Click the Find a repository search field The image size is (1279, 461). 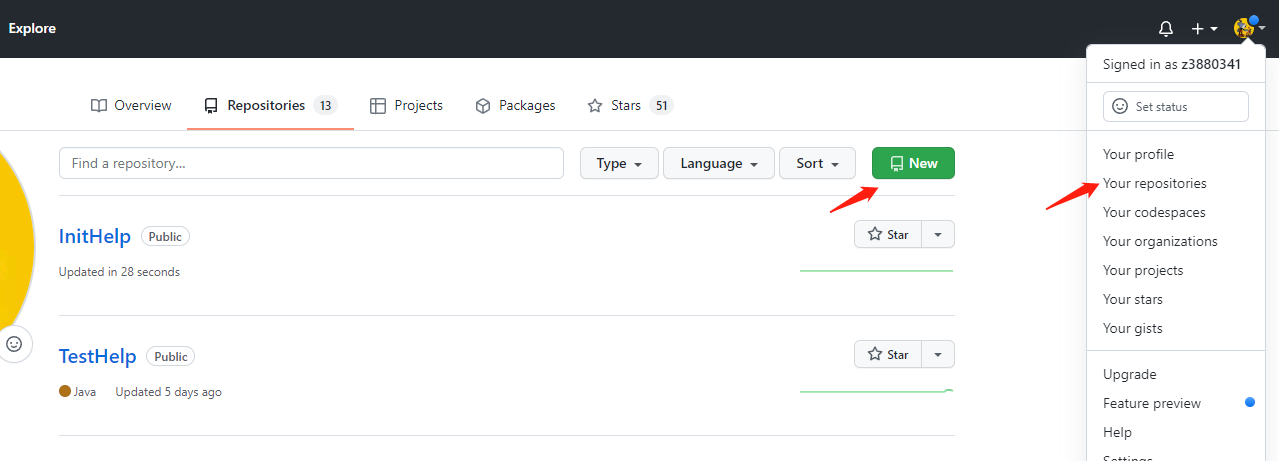pos(311,163)
